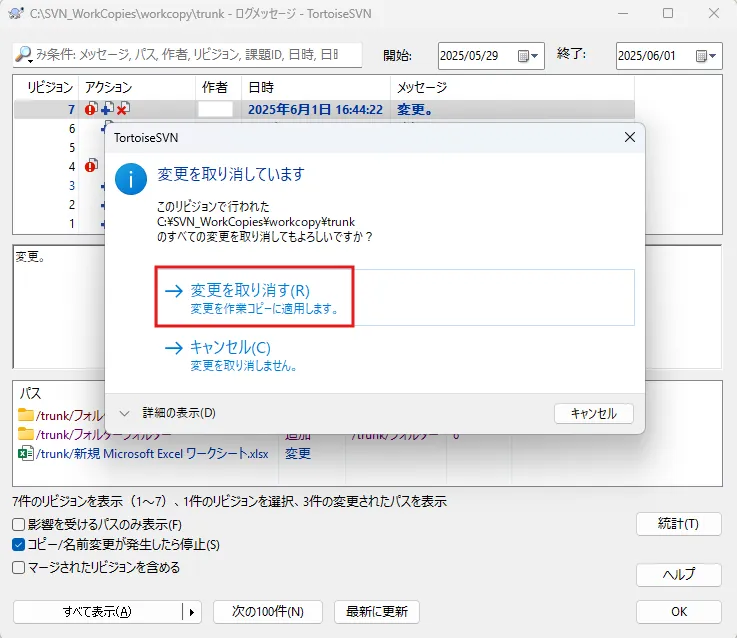737x638 pixels.
Task: Select revision 6 row
Action: 72,128
